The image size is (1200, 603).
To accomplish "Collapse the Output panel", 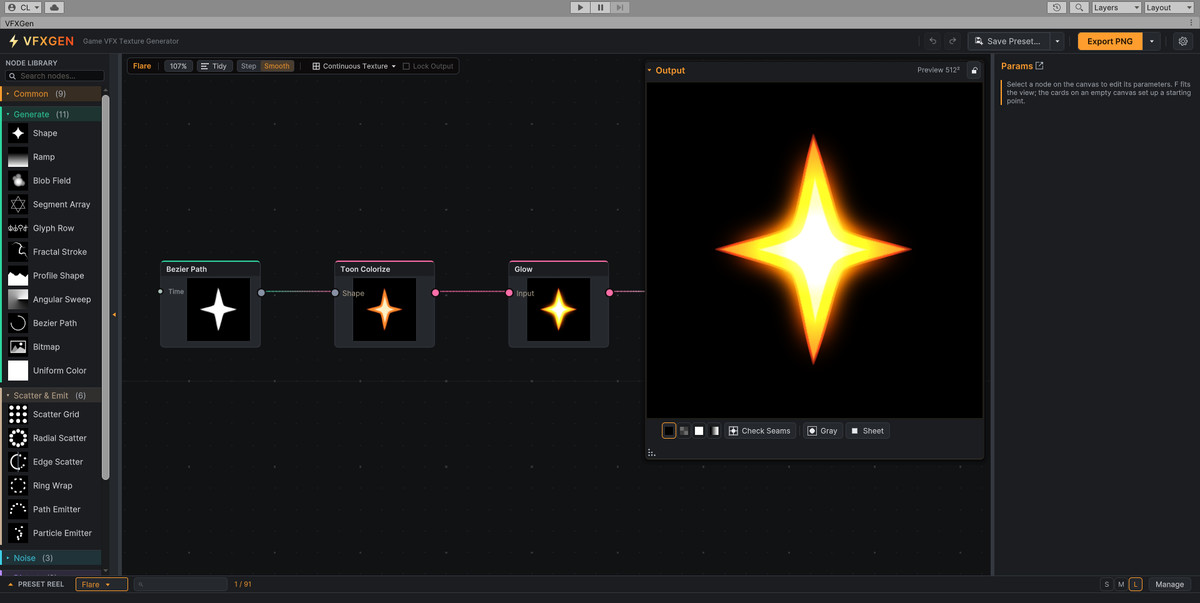I will coord(649,70).
